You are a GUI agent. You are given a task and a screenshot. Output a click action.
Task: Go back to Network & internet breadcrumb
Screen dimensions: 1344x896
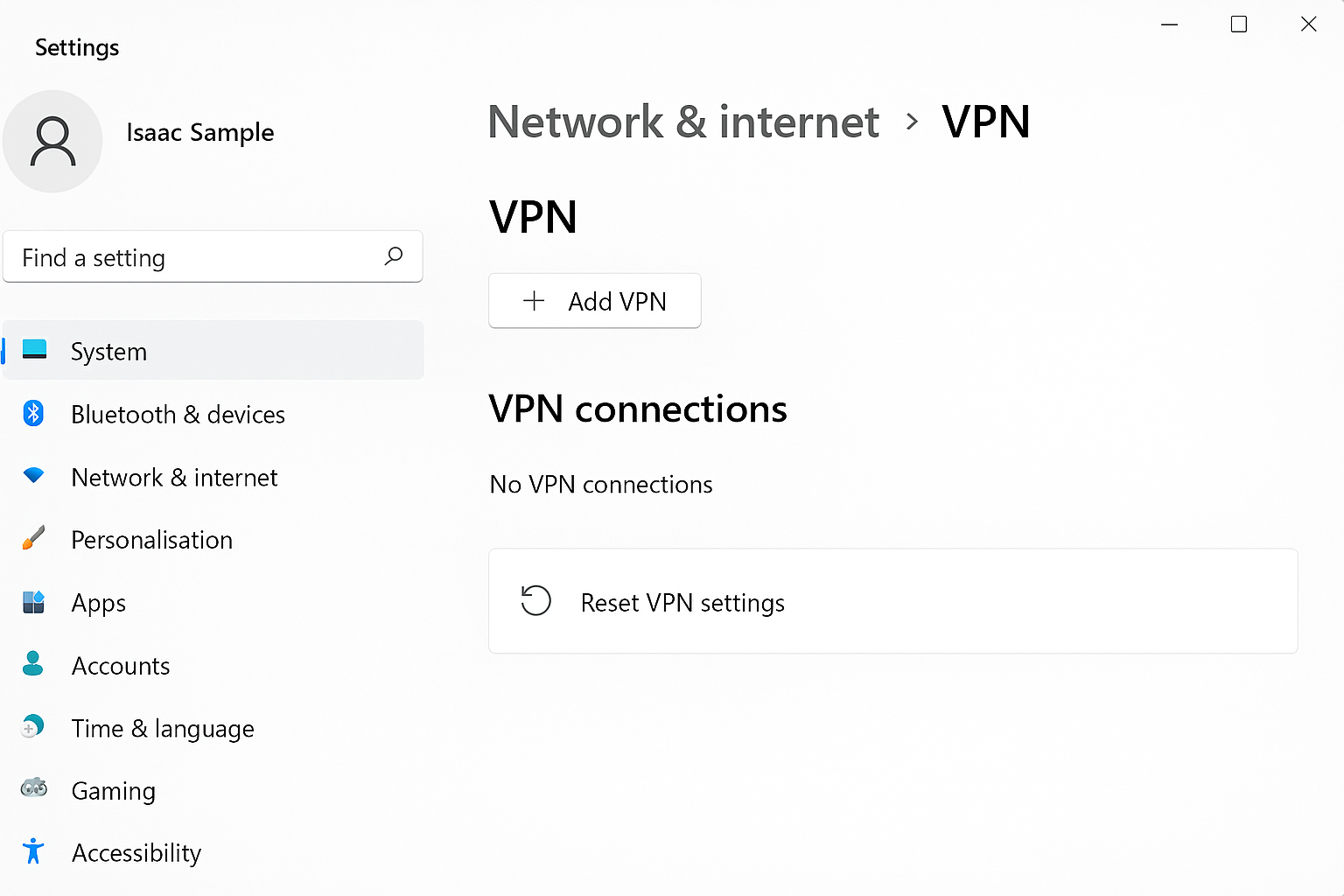tap(683, 122)
